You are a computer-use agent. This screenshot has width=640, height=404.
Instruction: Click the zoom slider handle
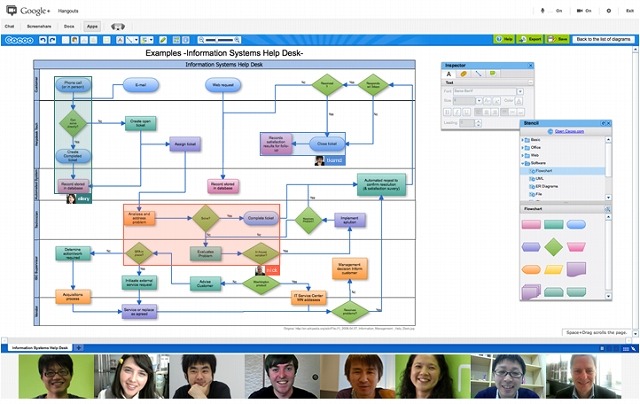tap(217, 40)
